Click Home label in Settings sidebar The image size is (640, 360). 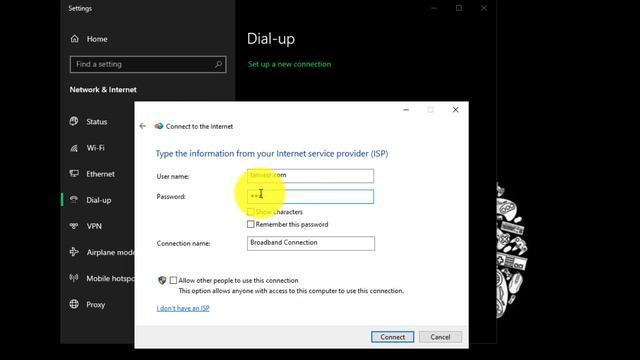[97, 39]
